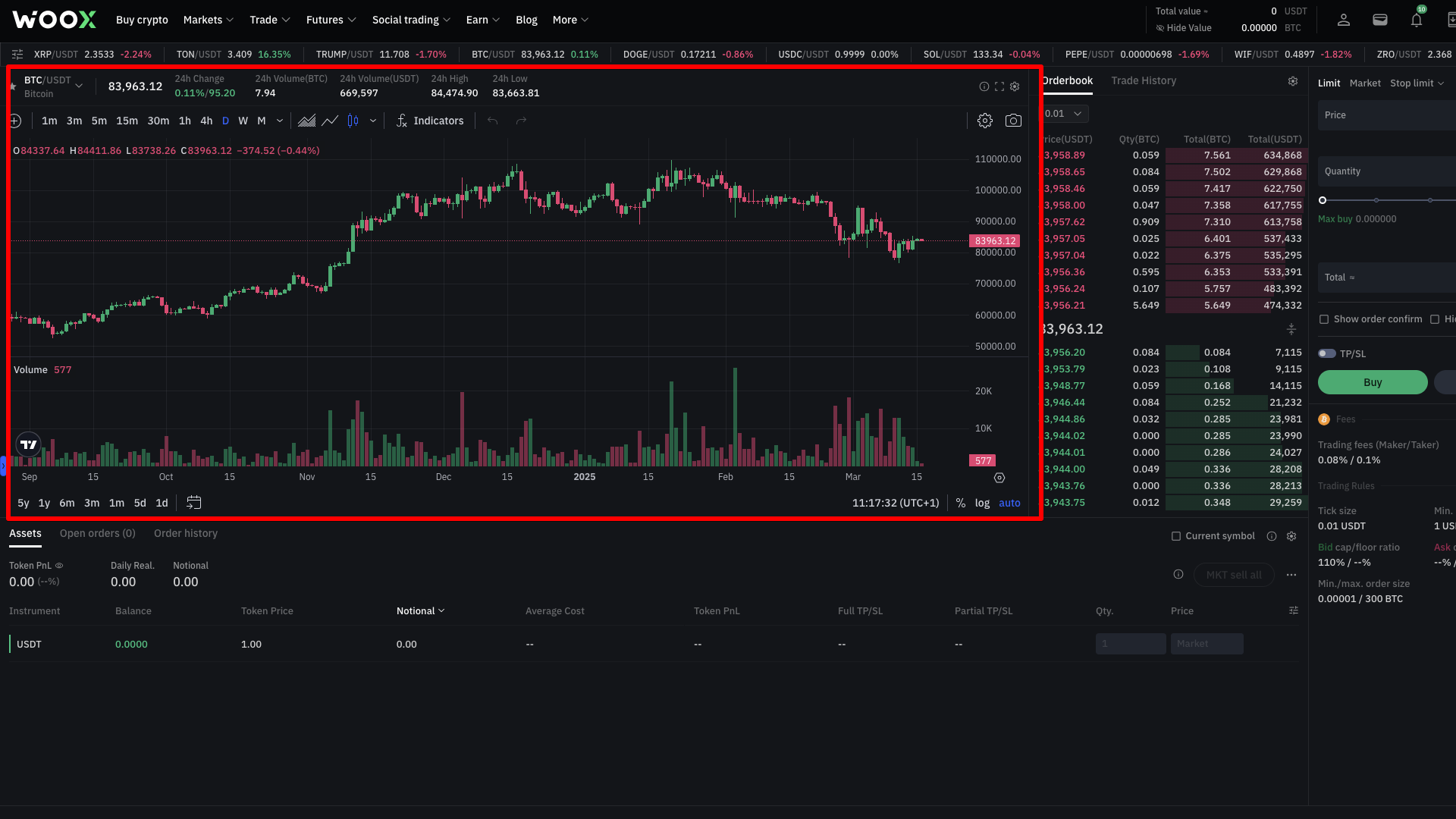Switch to the Trade History tab
The height and width of the screenshot is (819, 1456).
point(1144,80)
